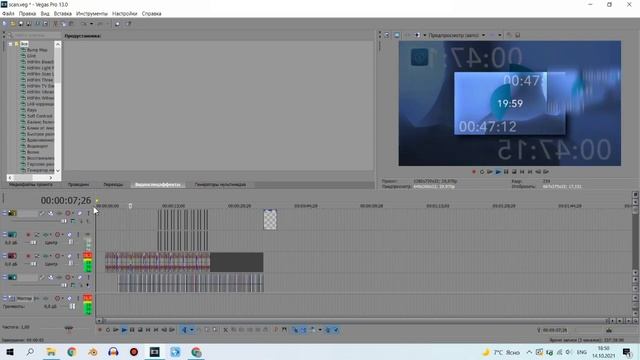
Task: Mute the second audio track
Action: [x=70, y=256]
